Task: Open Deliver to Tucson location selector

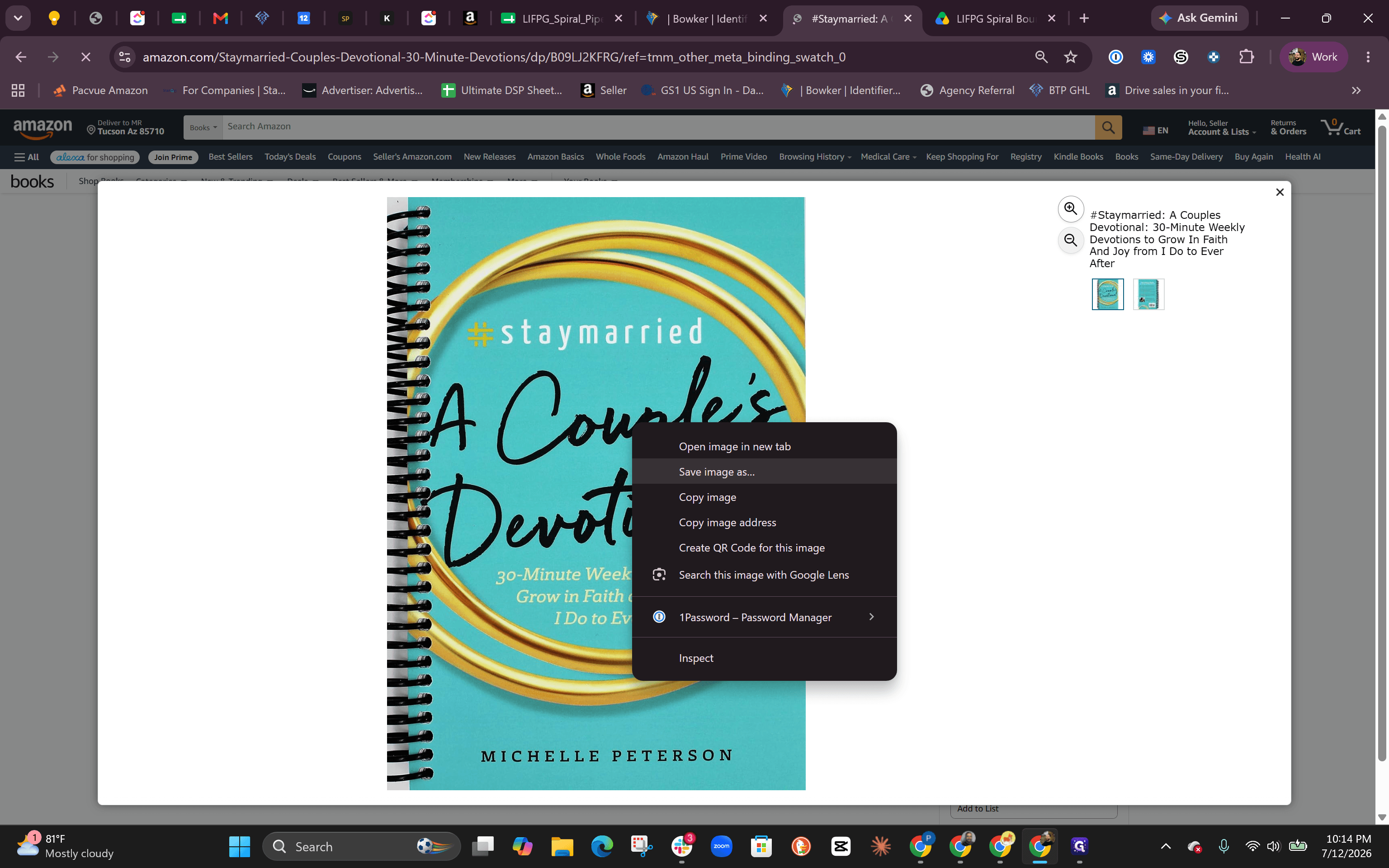Action: click(x=126, y=127)
